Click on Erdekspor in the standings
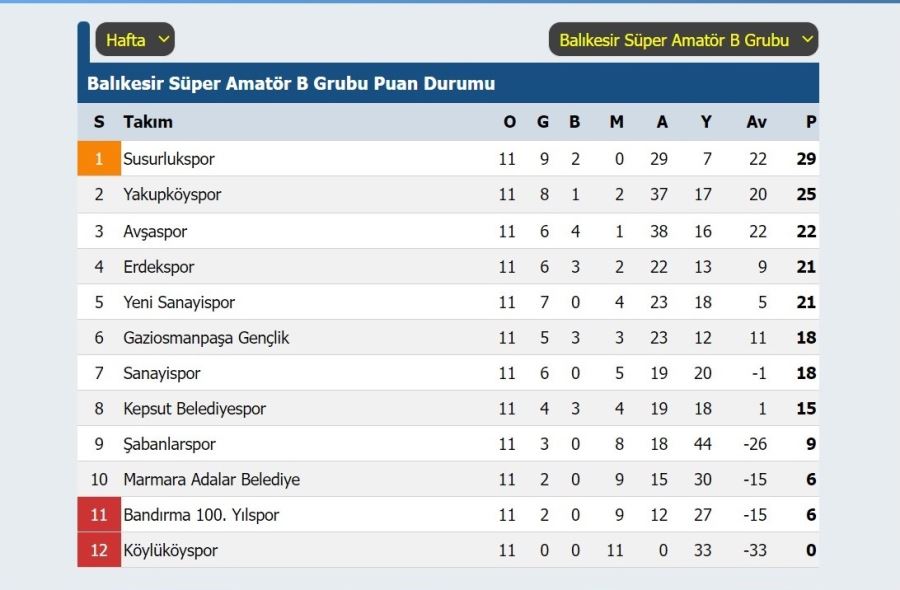The width and height of the screenshot is (900, 590). [x=158, y=267]
